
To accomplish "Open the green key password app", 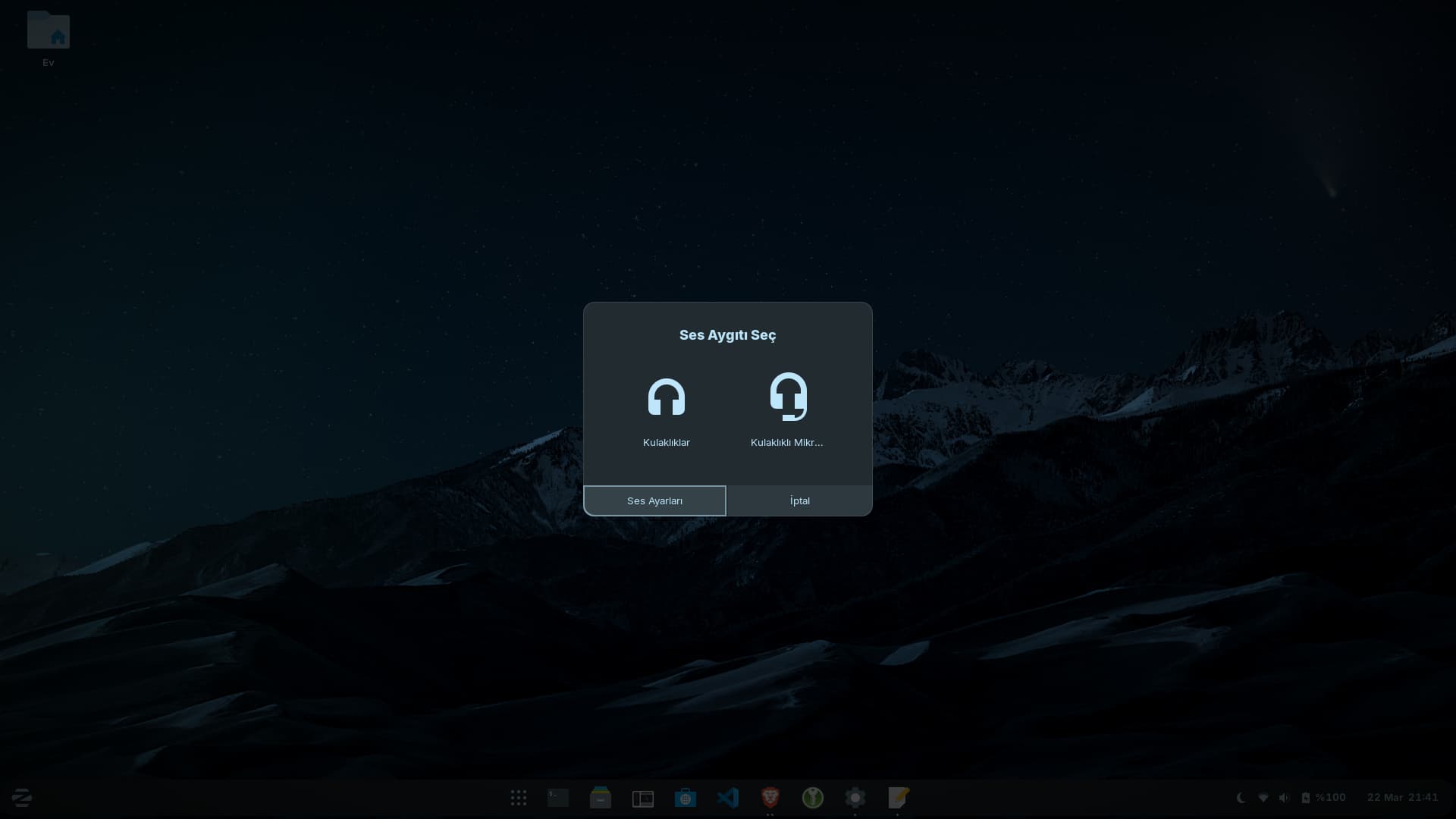I will pos(813,798).
